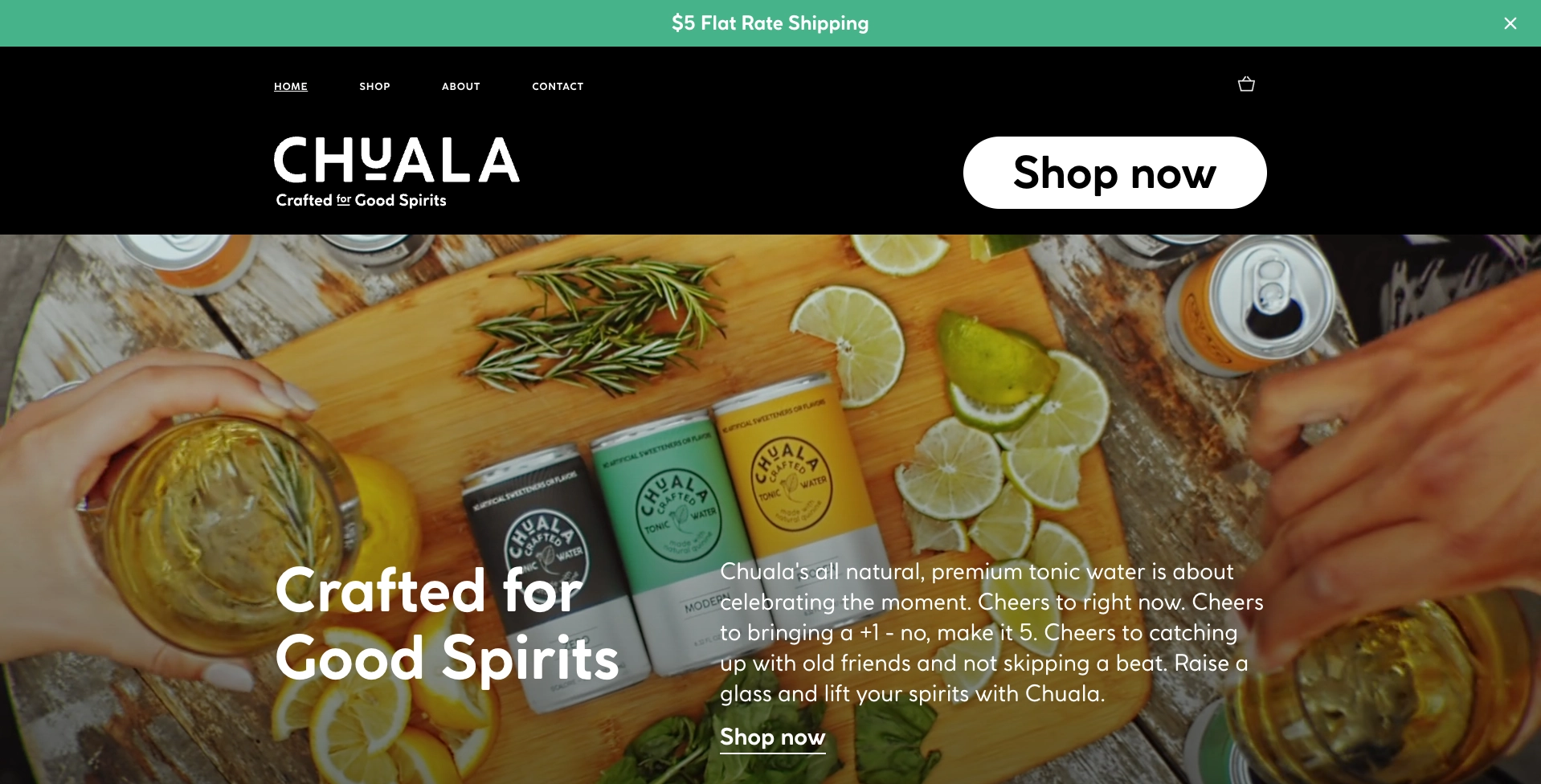The image size is (1541, 784).
Task: Click the white Shop now pill button
Action: [1115, 173]
